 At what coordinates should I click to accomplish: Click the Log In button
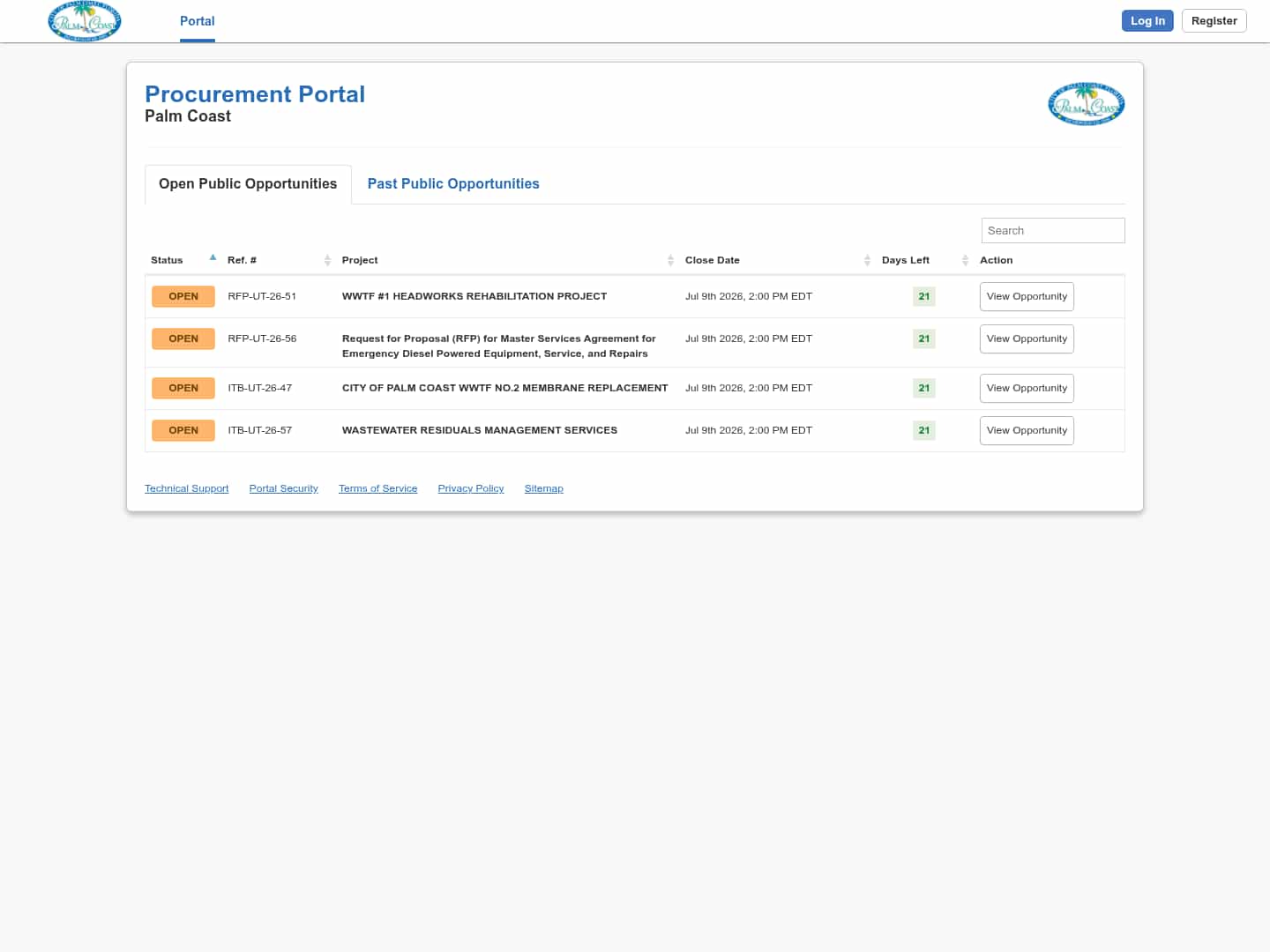(x=1147, y=20)
